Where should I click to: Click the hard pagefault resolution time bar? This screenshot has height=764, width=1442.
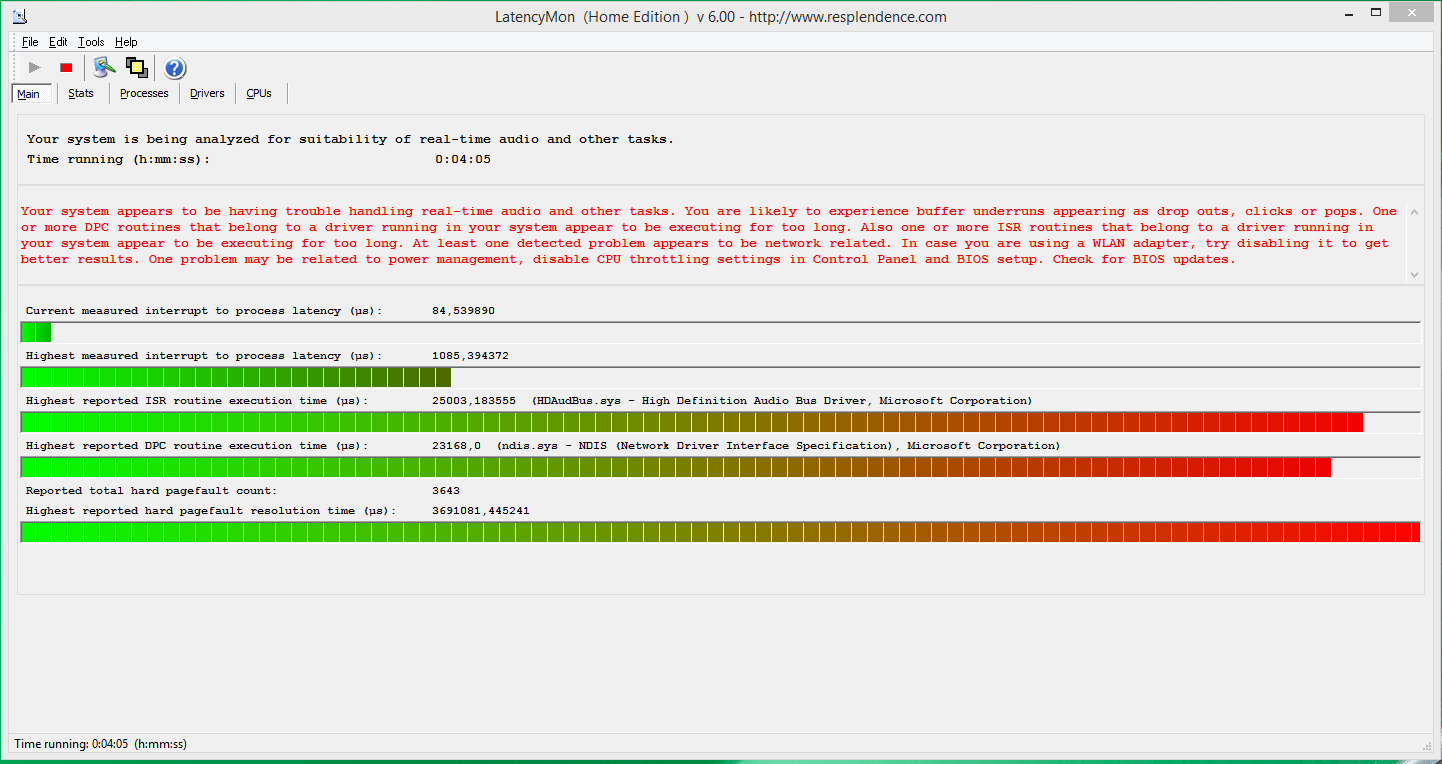[720, 532]
